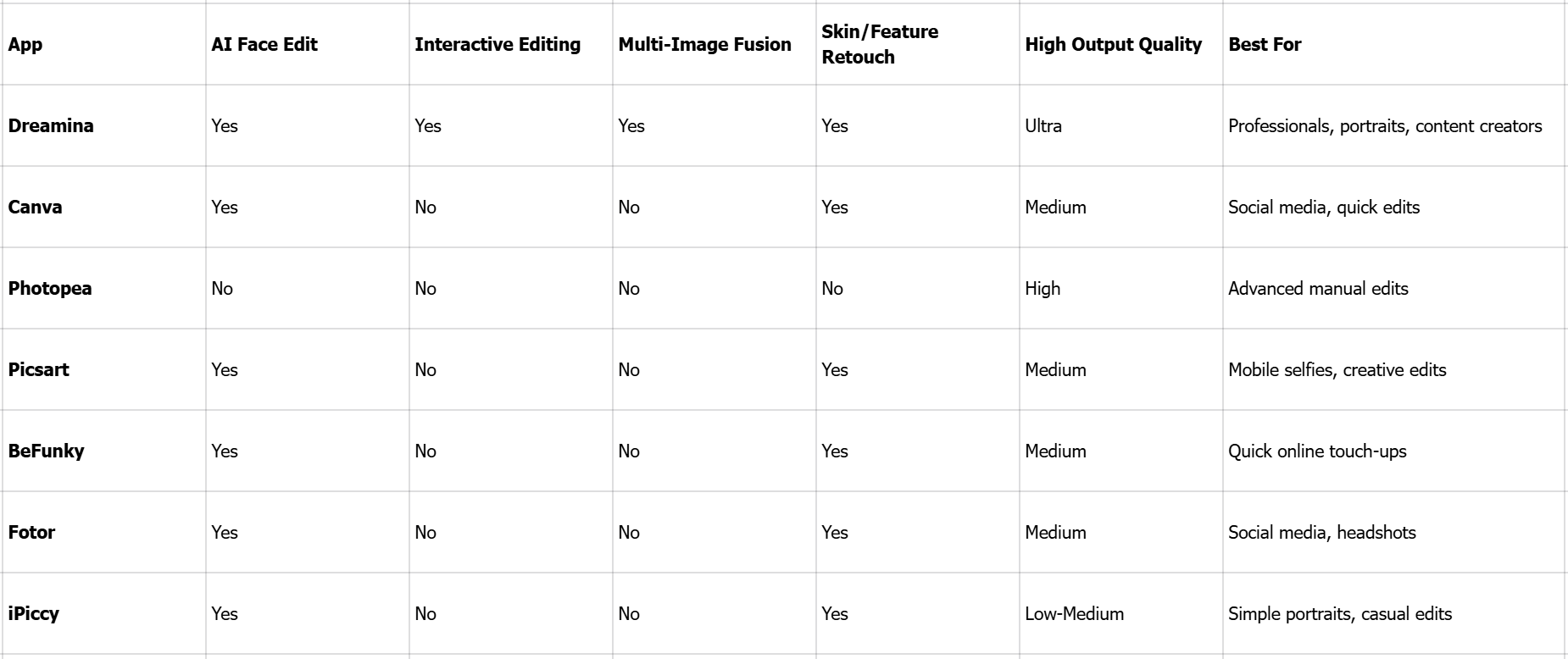Select the Dreamina row label

(51, 126)
